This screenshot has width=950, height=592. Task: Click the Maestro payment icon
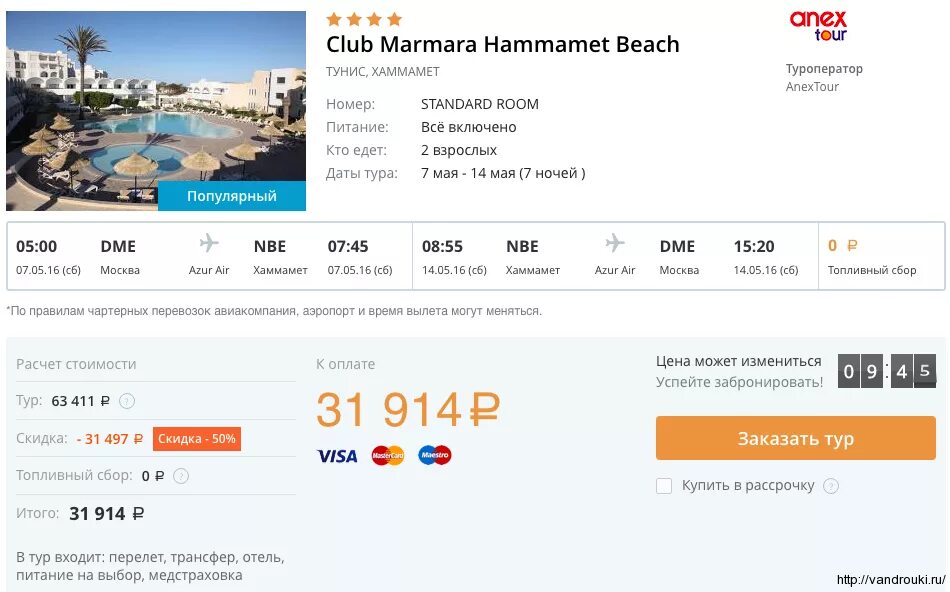point(435,456)
